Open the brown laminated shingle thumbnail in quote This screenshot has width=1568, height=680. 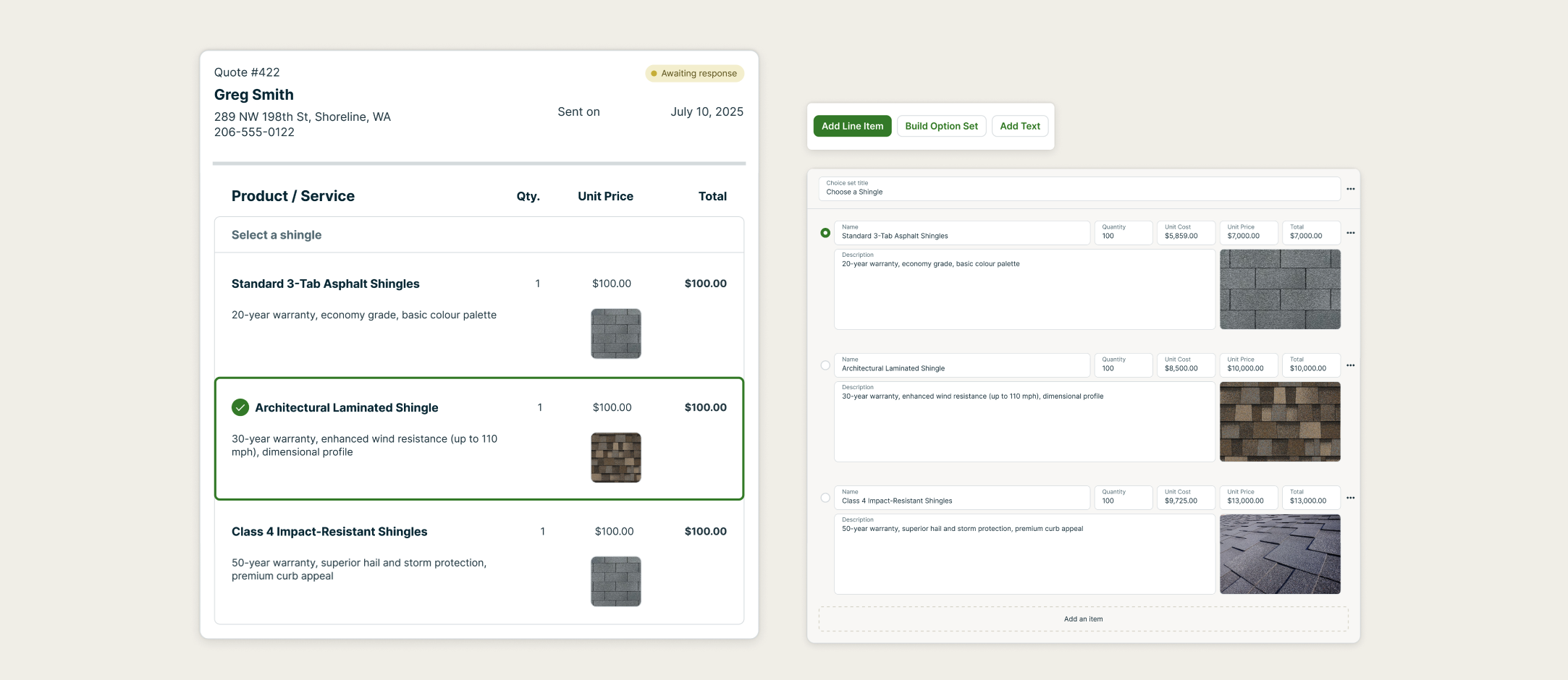point(616,457)
